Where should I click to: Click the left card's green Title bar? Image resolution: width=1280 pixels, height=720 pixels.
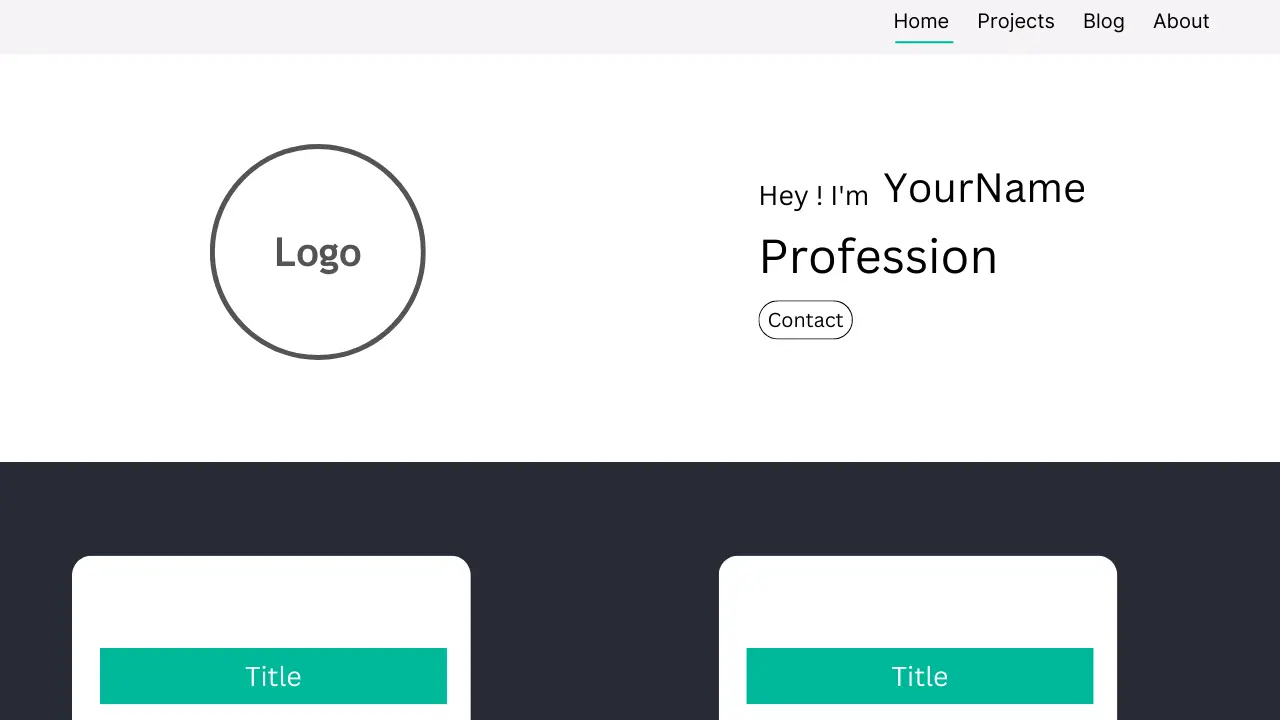(273, 676)
